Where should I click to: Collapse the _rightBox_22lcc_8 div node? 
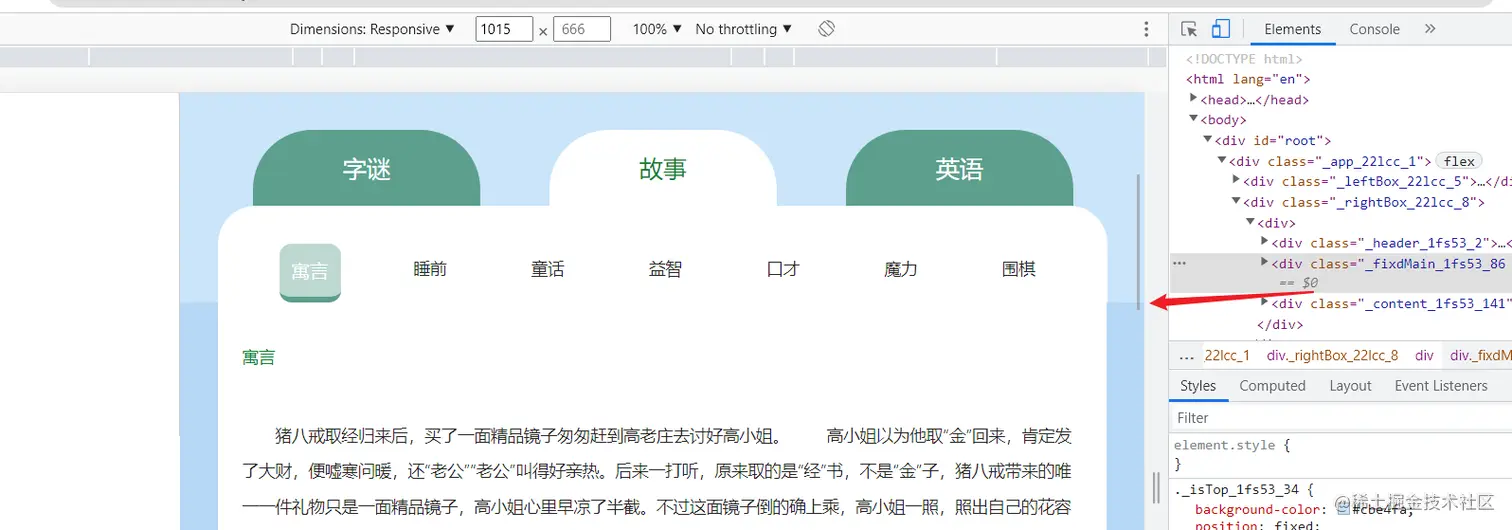tap(1236, 201)
